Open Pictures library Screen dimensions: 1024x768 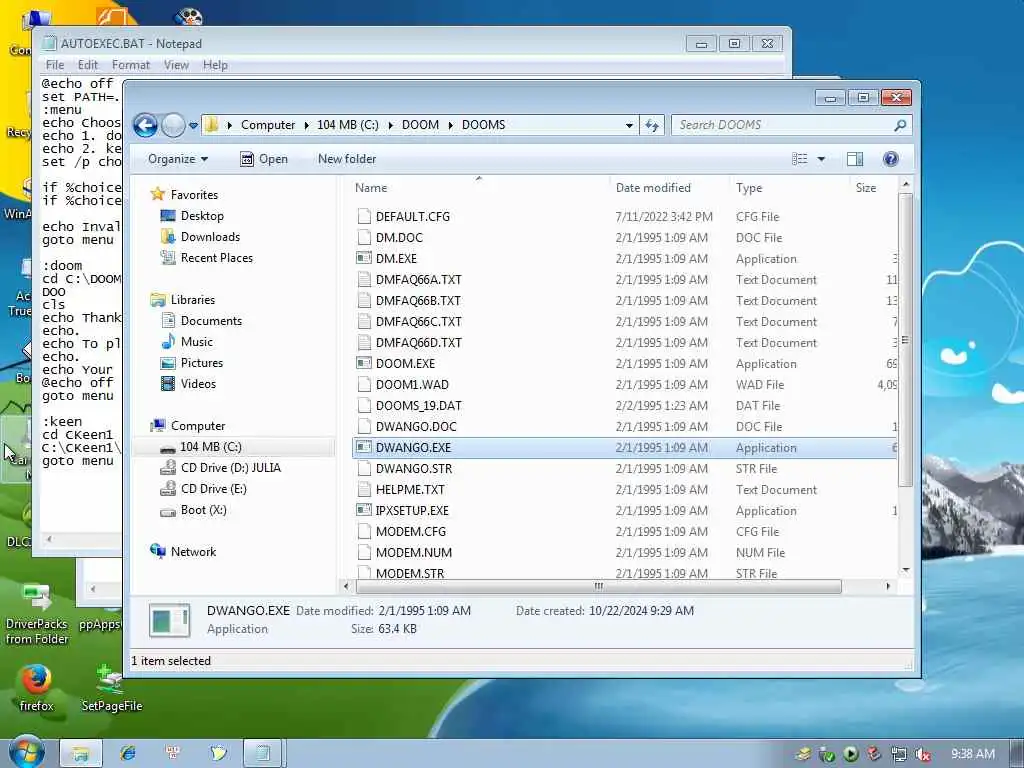tap(202, 362)
